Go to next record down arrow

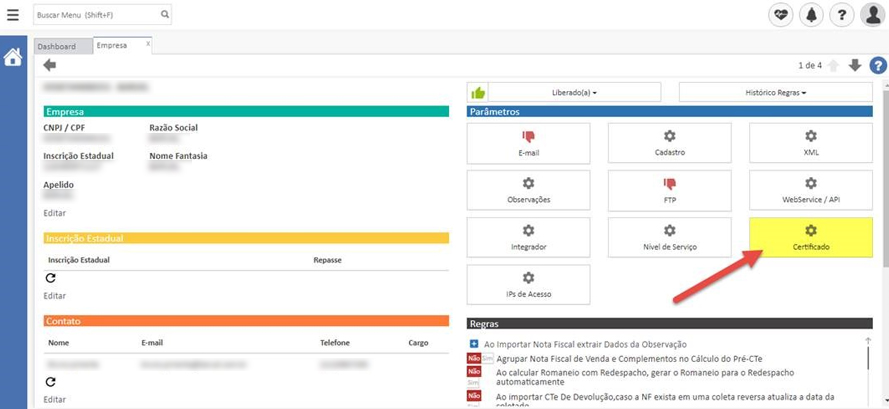[x=854, y=66]
